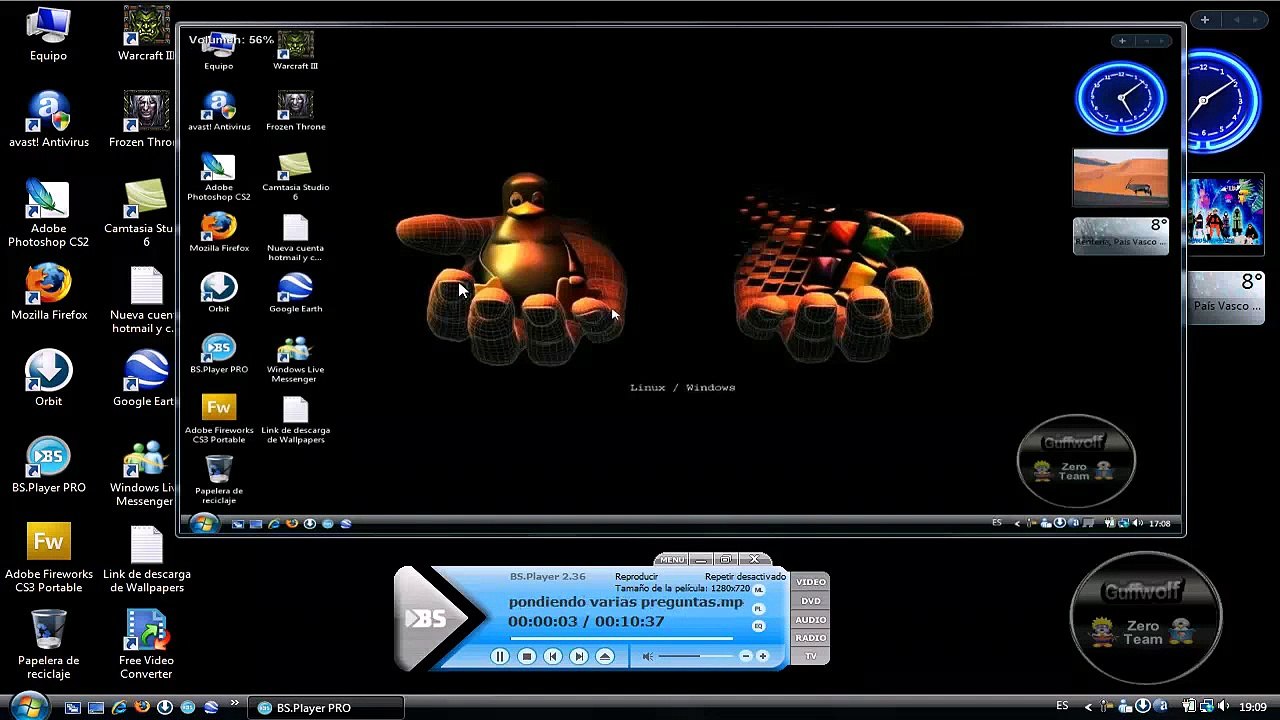This screenshot has width=1280, height=720.
Task: Click the file name 'pondiendo varias preguntas.mp'
Action: click(626, 602)
